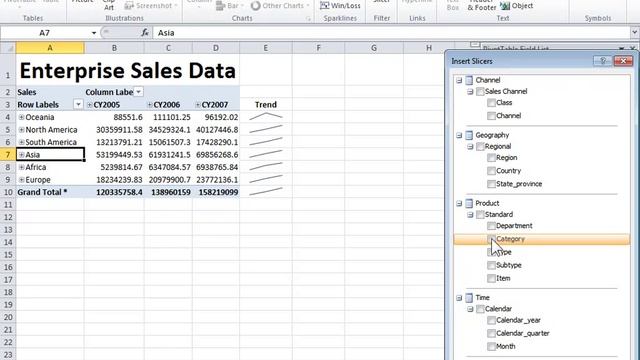Insert a Bar chart
Viewport: 640px width, 360px height.
230,6
